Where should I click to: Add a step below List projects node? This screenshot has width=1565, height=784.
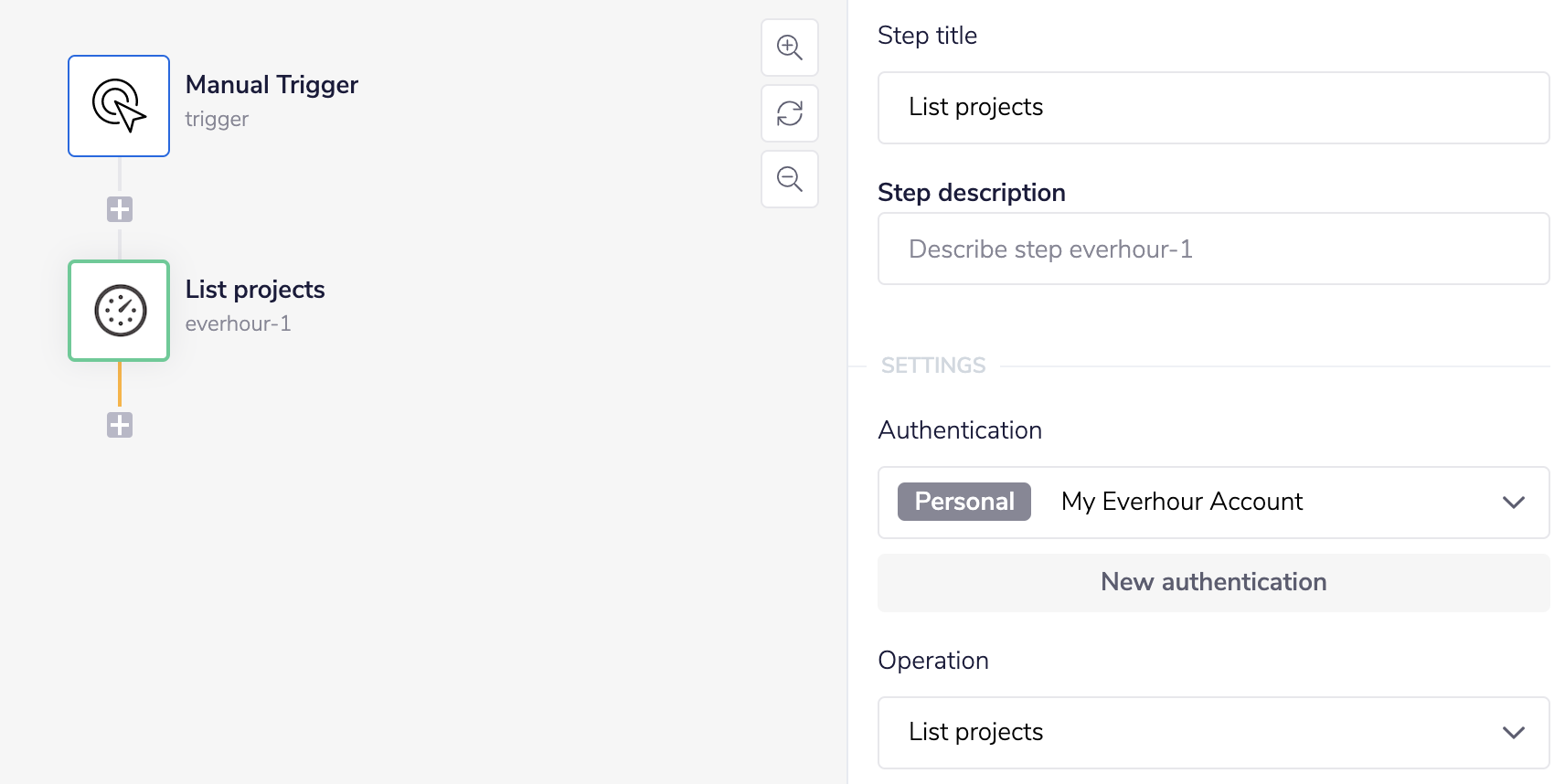point(120,425)
